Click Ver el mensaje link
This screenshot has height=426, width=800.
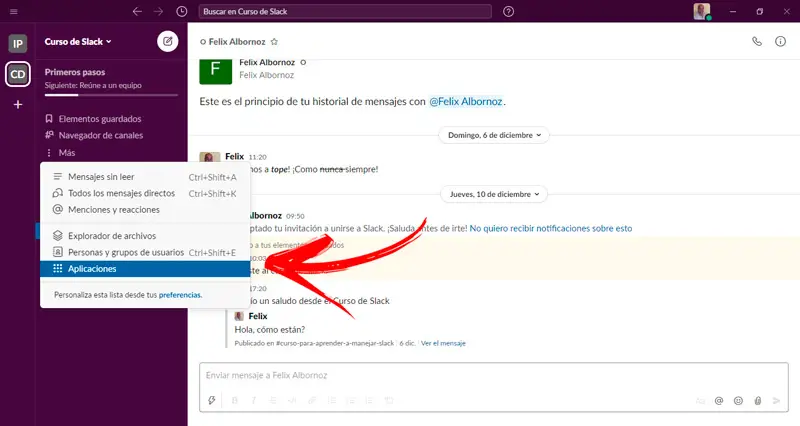(443, 343)
